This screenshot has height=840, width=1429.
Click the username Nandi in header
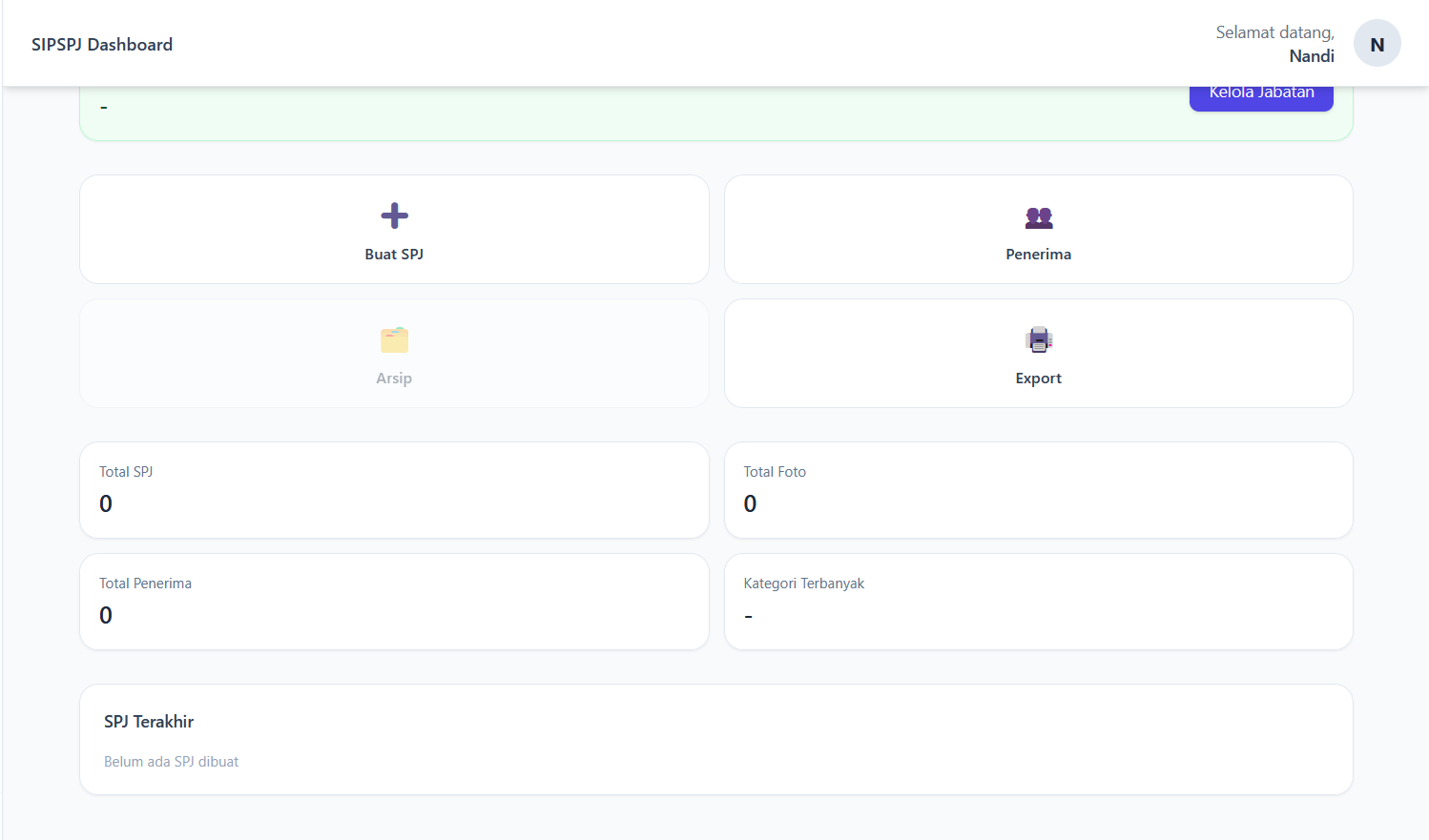[x=1311, y=56]
